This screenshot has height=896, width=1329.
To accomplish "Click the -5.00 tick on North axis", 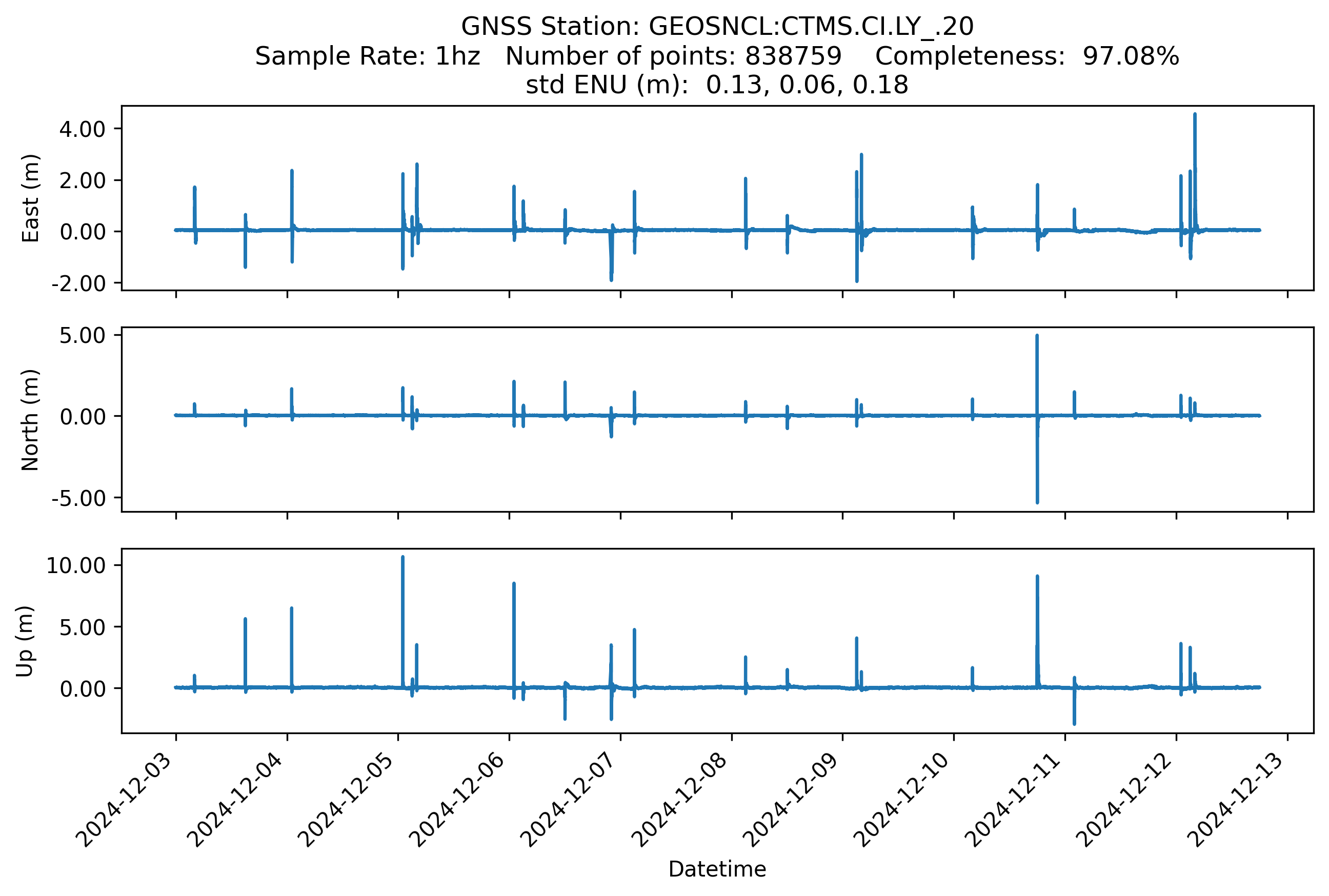I will click(x=79, y=498).
